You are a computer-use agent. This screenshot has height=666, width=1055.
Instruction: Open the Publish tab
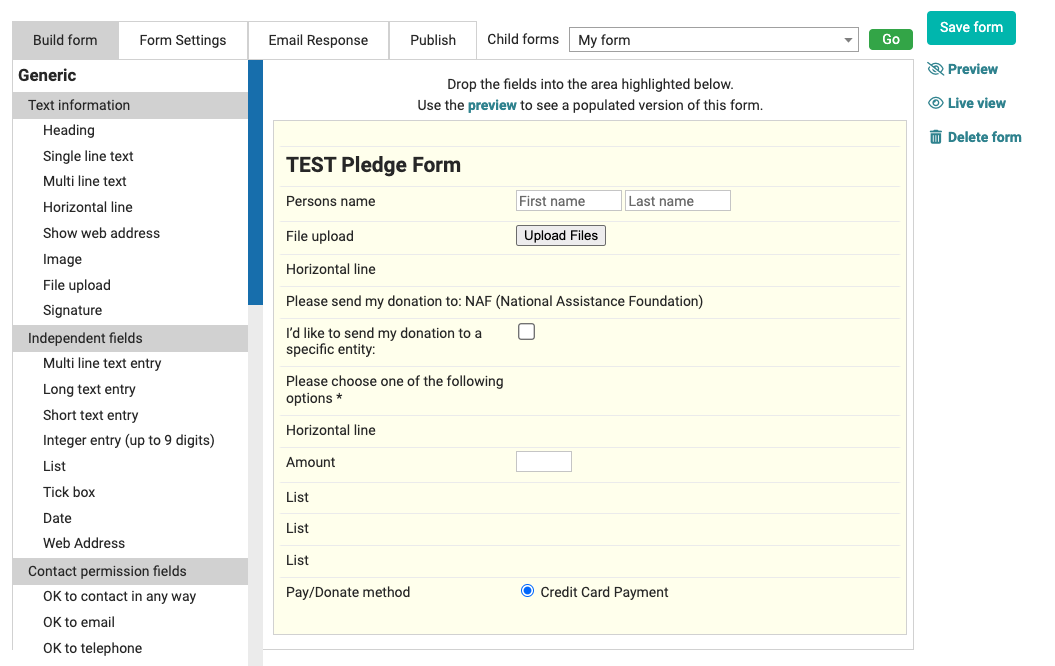[x=432, y=40]
